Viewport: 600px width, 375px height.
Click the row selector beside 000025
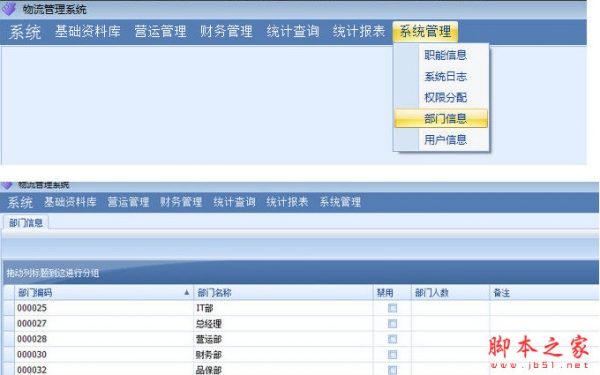point(9,308)
